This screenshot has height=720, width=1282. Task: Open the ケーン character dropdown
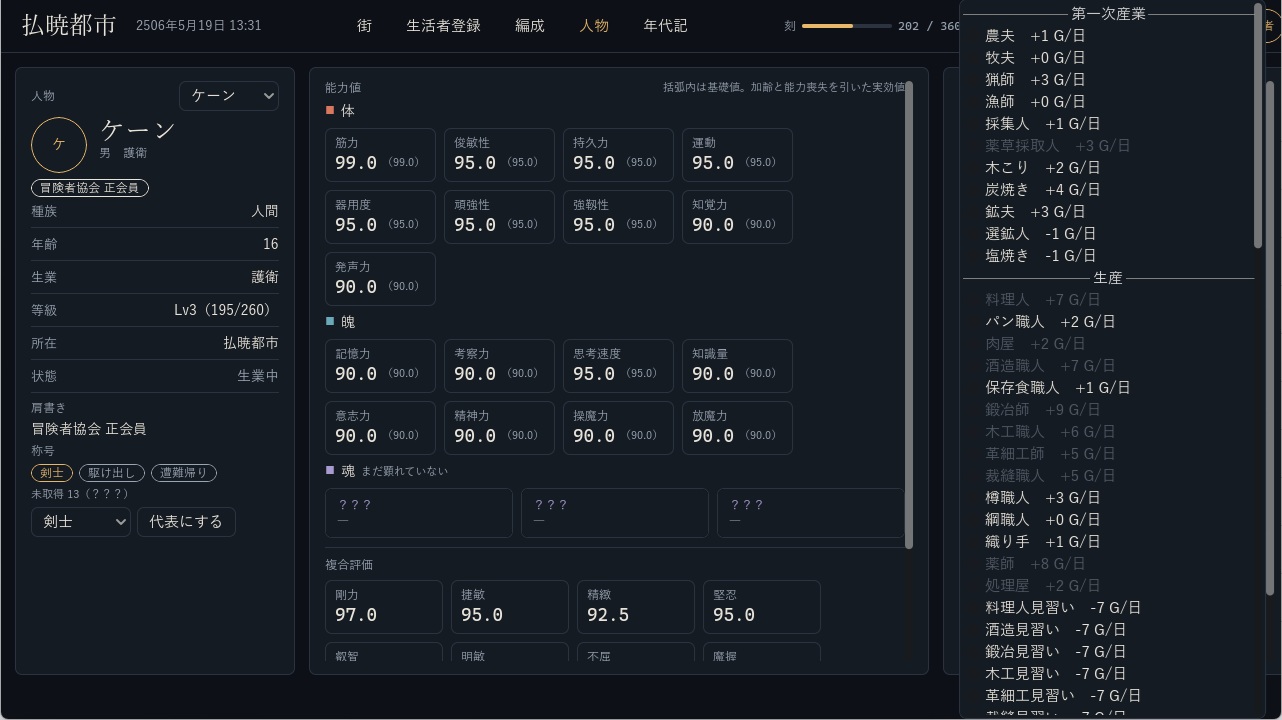click(229, 96)
